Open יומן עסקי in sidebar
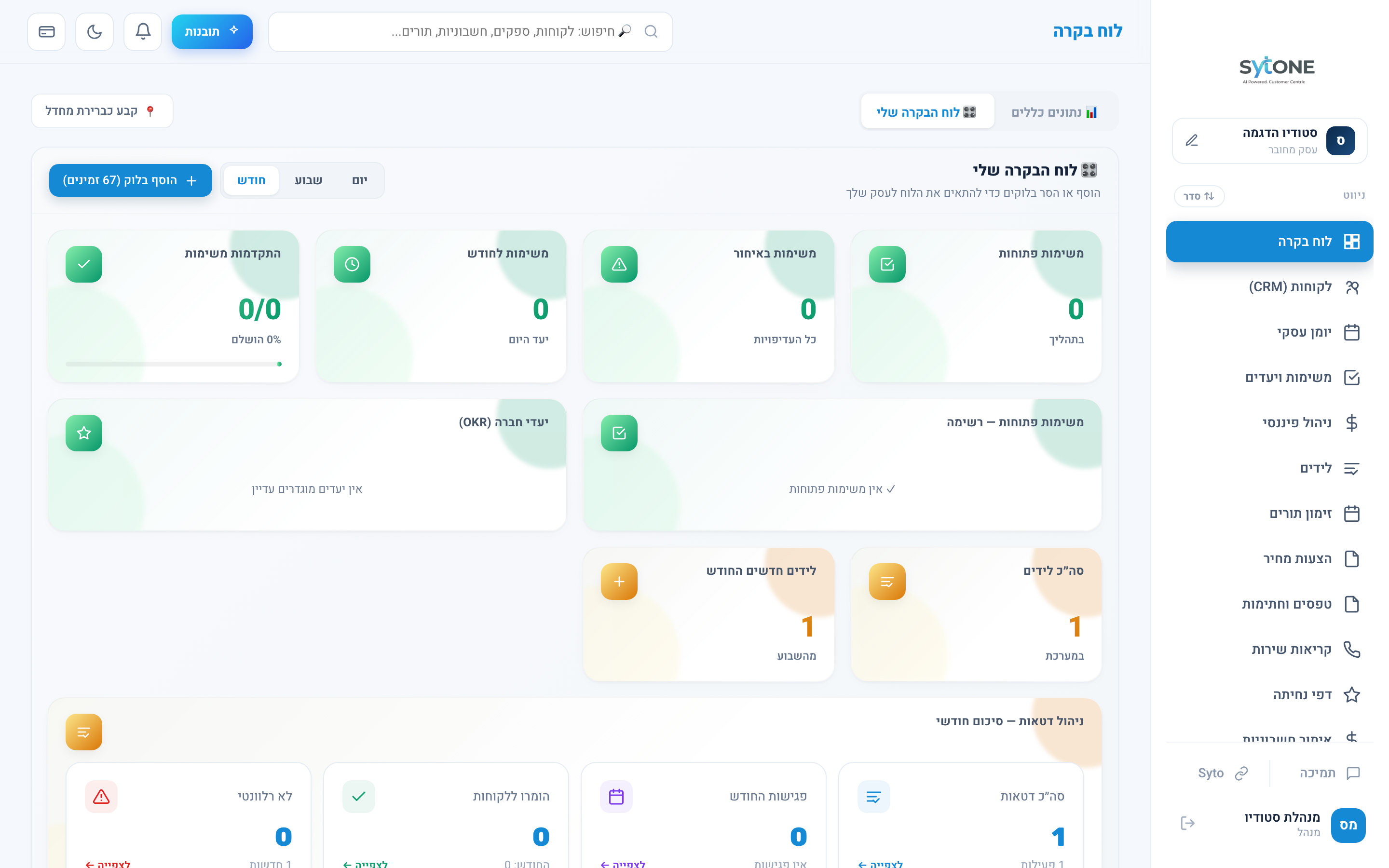The width and height of the screenshot is (1389, 868). pyautogui.click(x=1269, y=332)
